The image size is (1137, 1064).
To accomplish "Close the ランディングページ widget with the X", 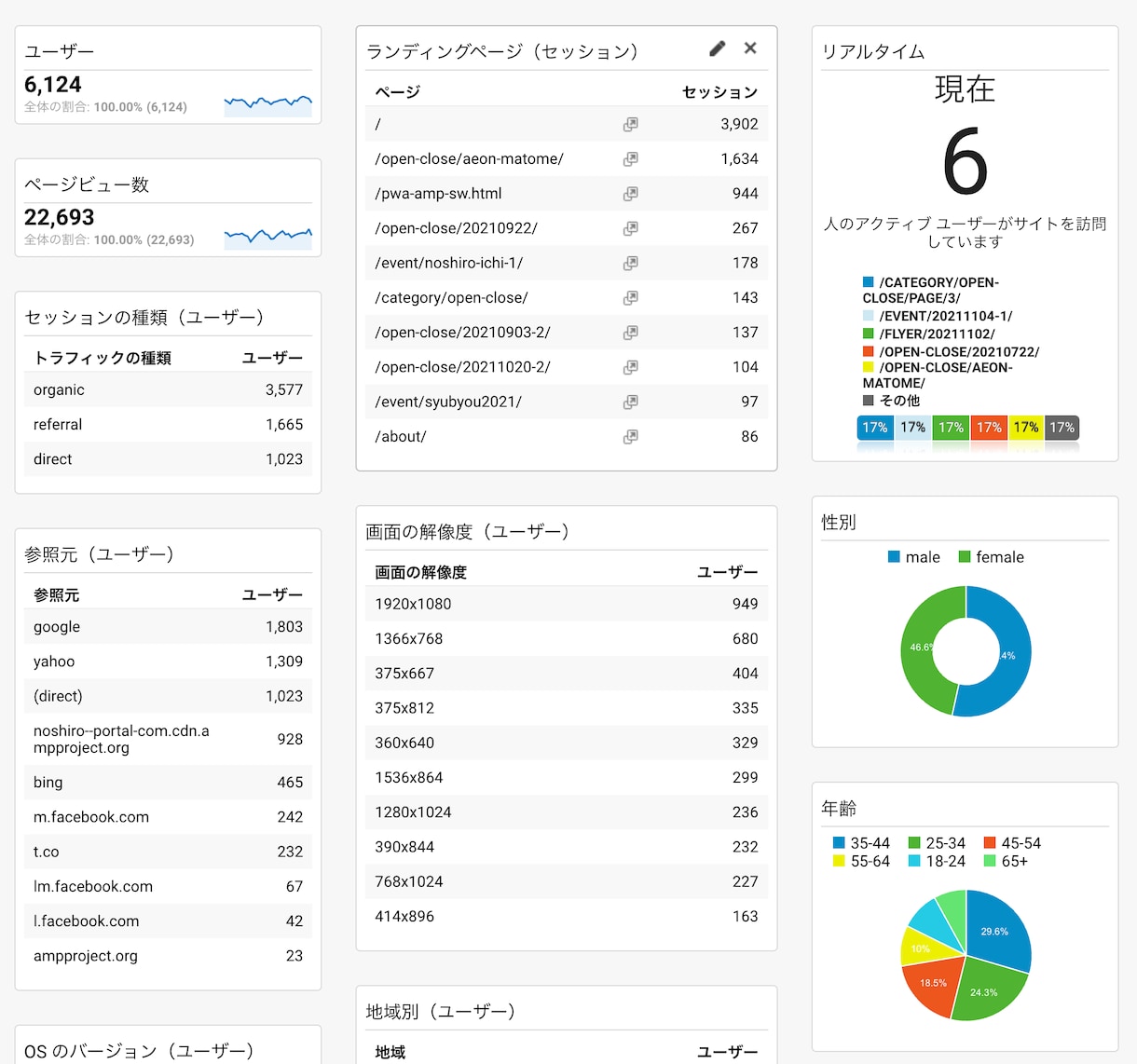I will click(750, 48).
